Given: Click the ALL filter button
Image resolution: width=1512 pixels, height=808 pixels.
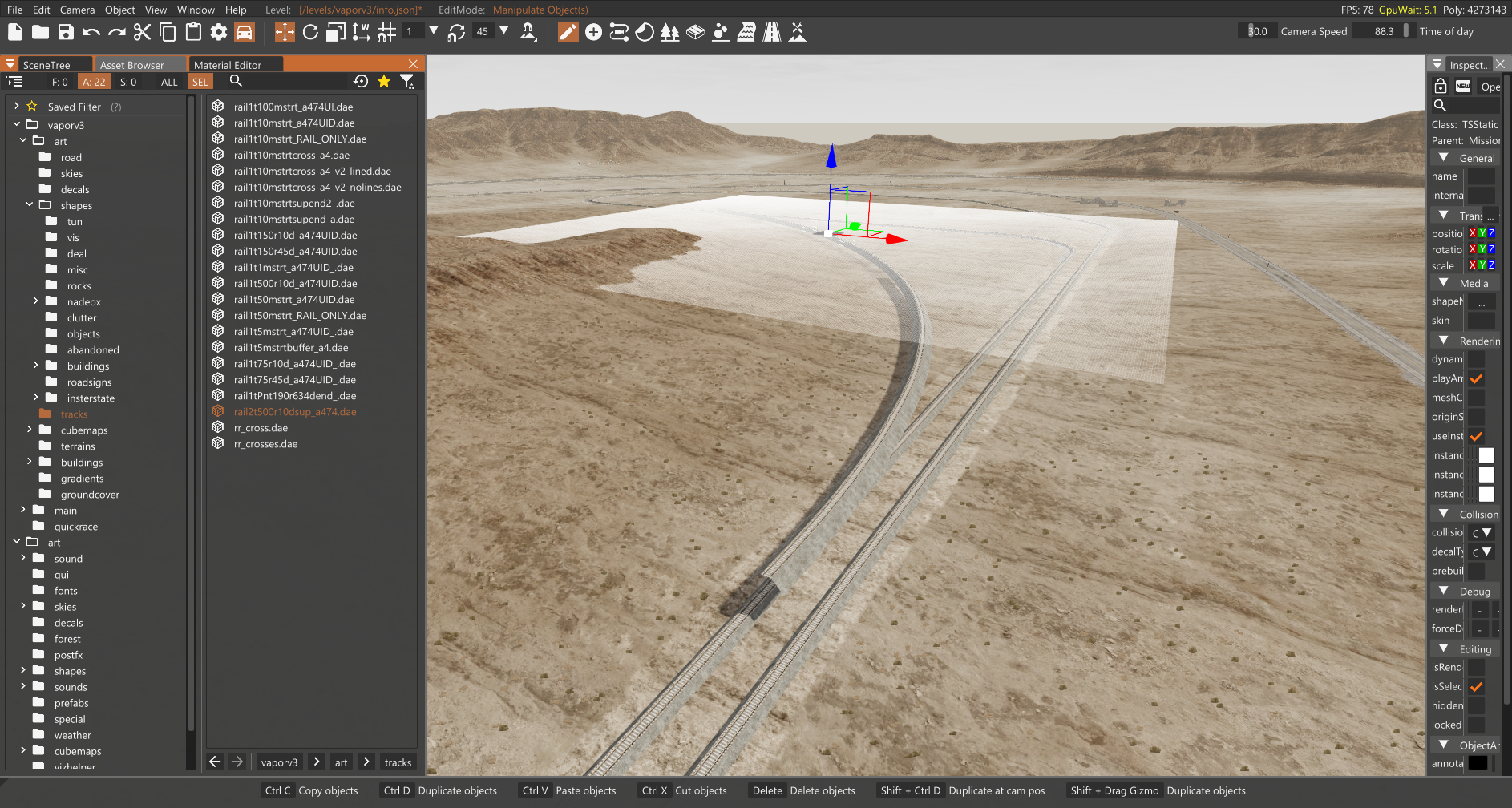Looking at the screenshot, I should [x=169, y=82].
